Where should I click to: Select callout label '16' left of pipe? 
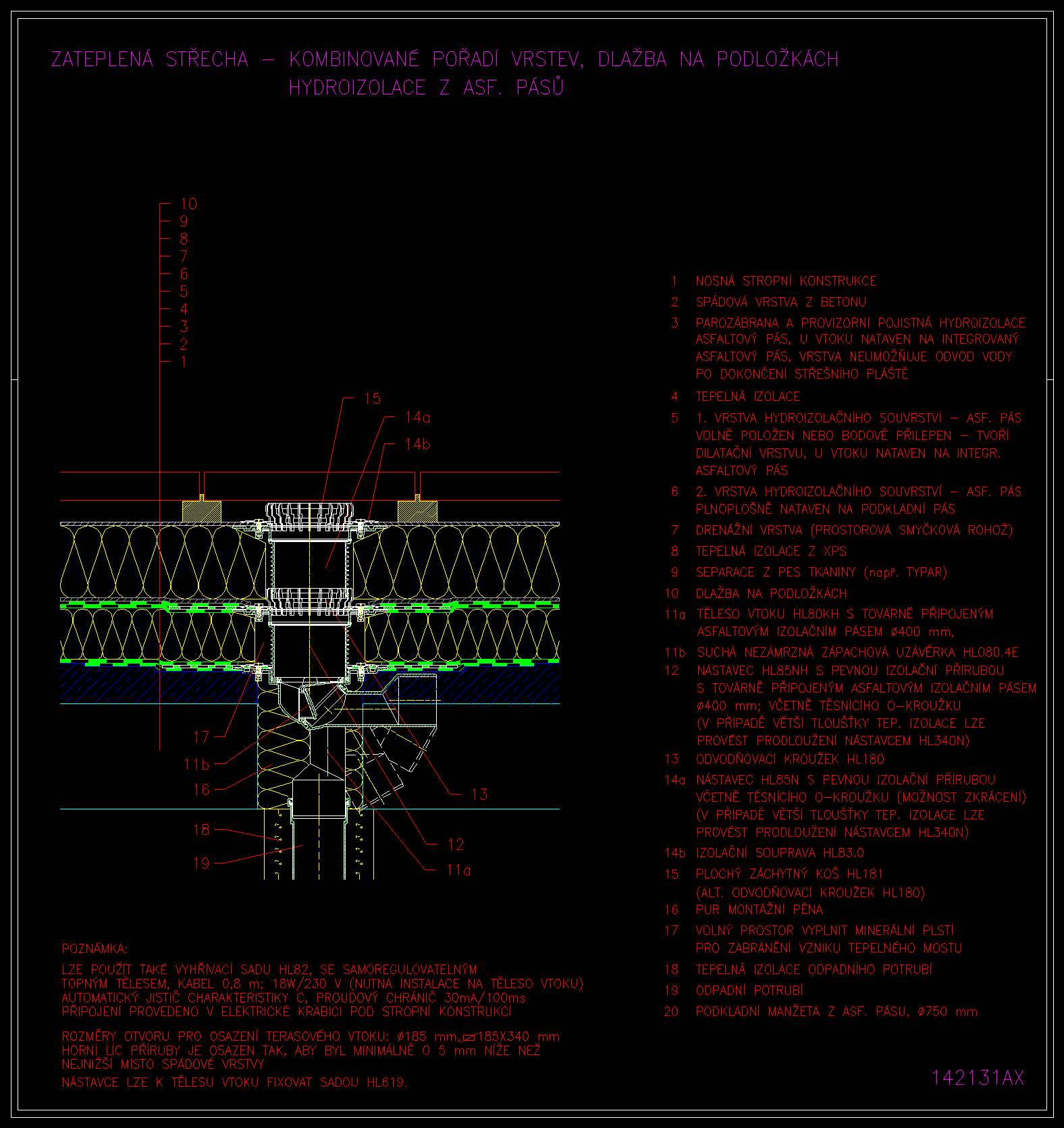coord(201,789)
